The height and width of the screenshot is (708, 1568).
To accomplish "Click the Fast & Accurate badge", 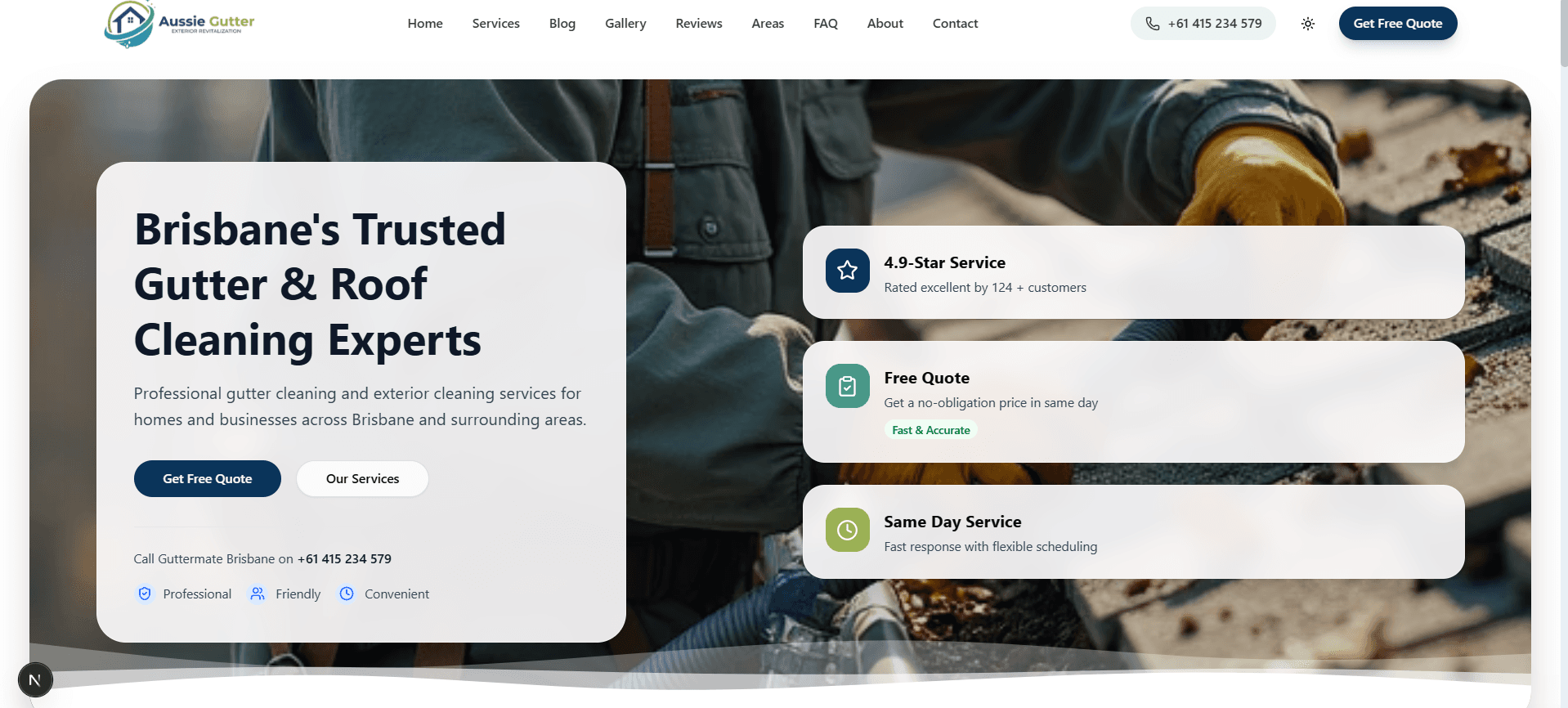I will (930, 430).
